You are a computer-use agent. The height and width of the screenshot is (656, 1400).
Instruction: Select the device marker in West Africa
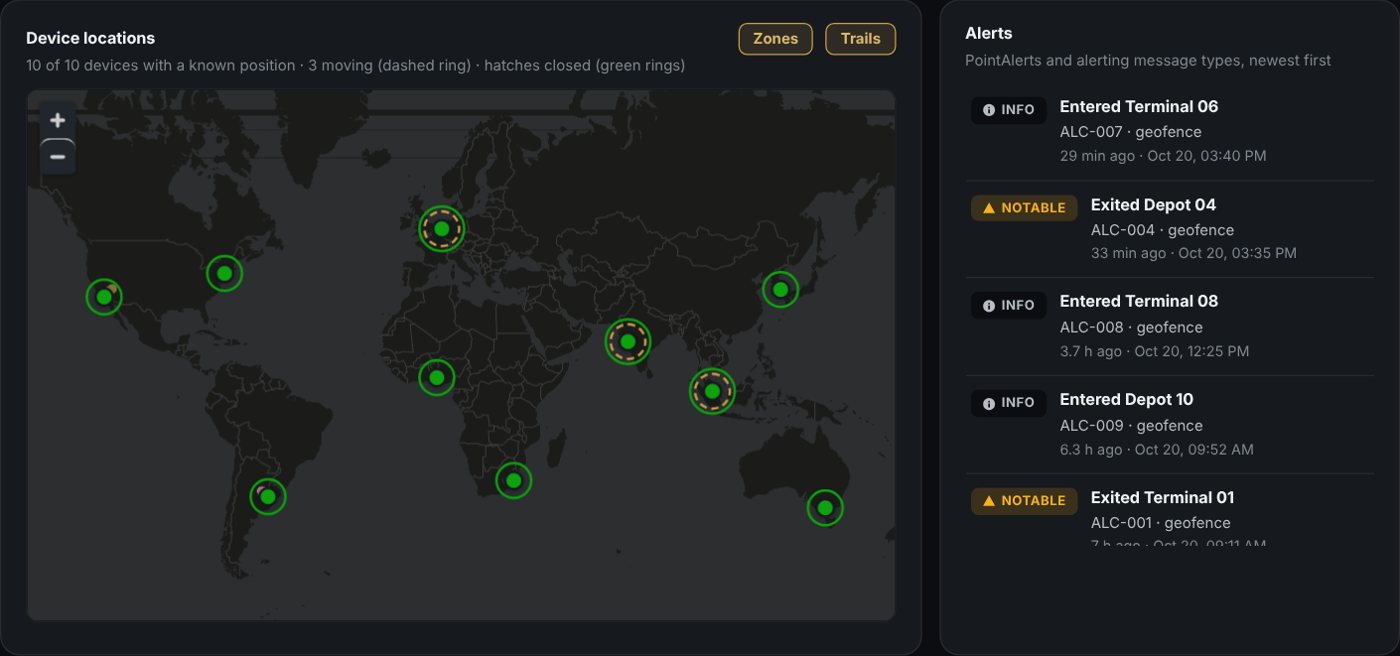pos(437,378)
